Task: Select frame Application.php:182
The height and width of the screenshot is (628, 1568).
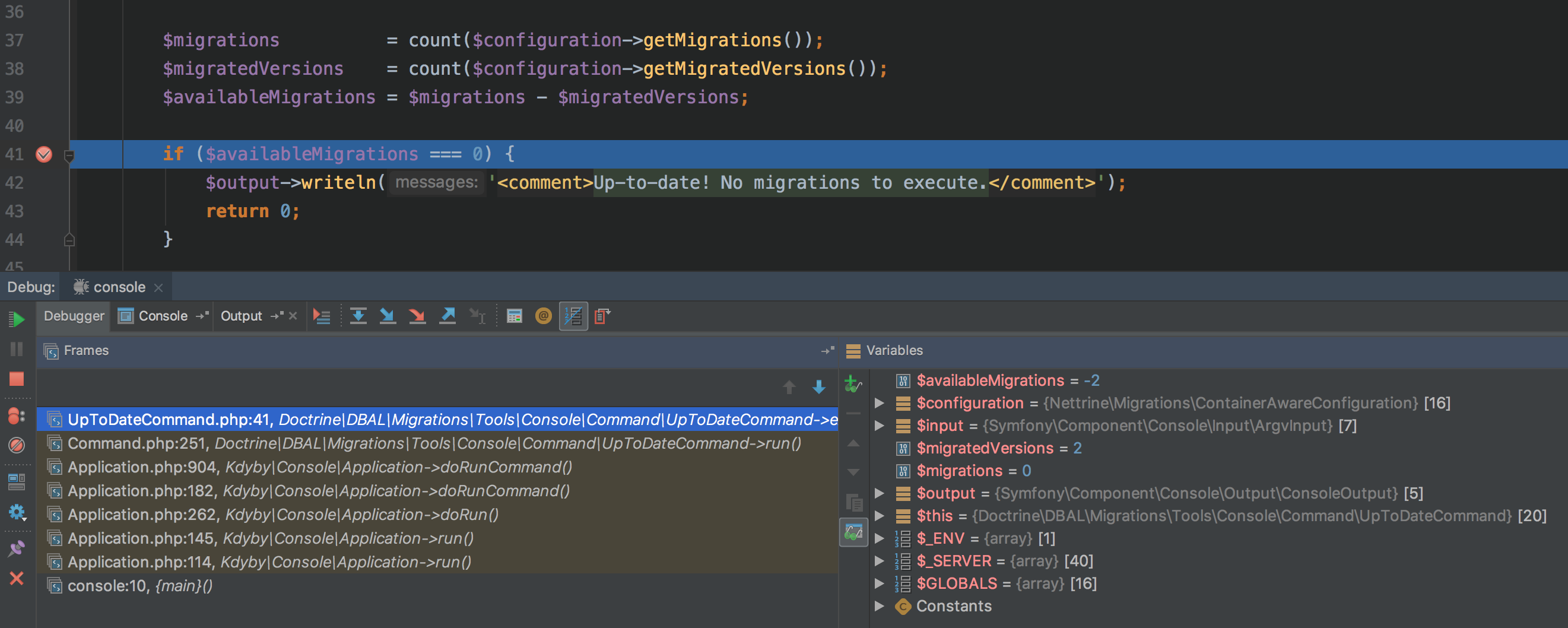Action: pyautogui.click(x=437, y=490)
